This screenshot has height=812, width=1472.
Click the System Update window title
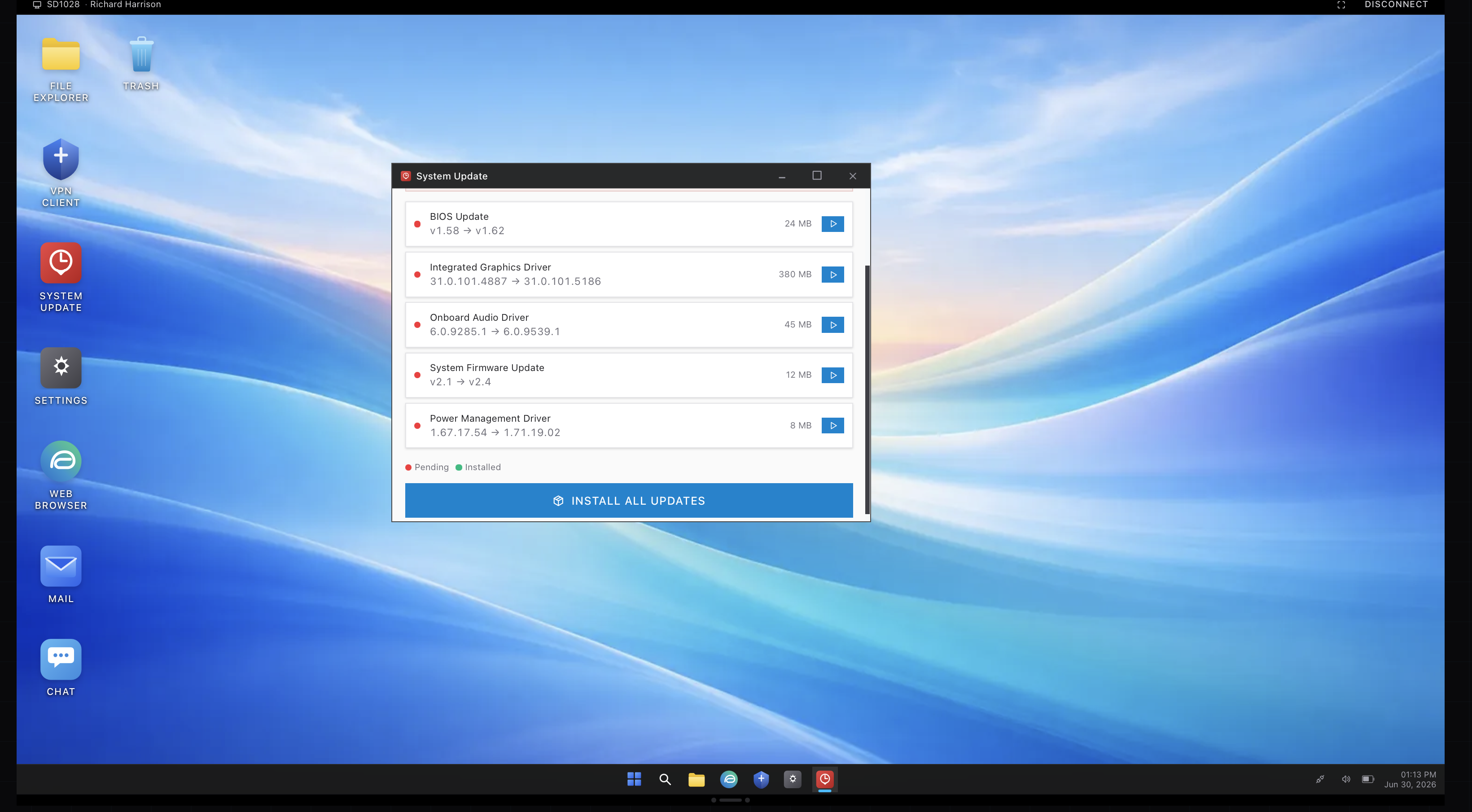(451, 176)
